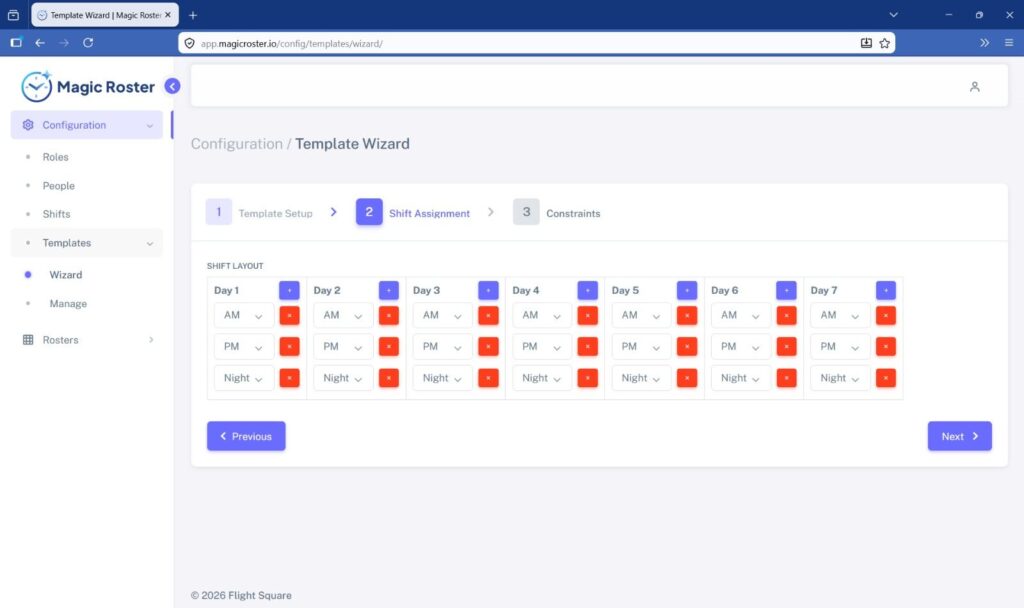Remove the AM shift from Day 1

pyautogui.click(x=289, y=315)
